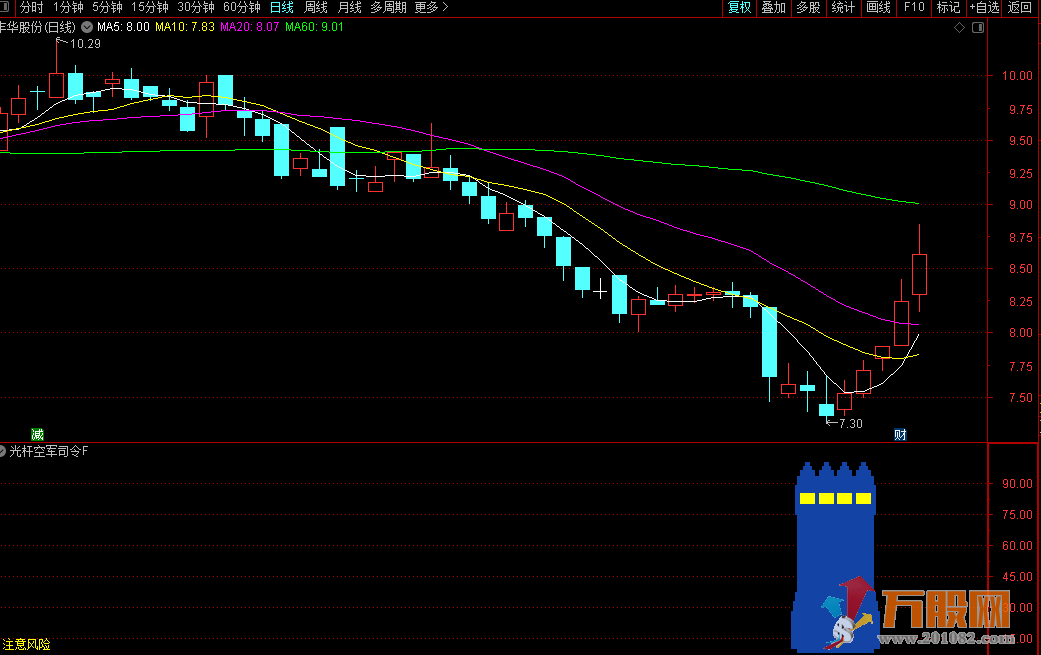The width and height of the screenshot is (1041, 655).
Task: Select the 1分钟 period tab
Action: point(68,7)
